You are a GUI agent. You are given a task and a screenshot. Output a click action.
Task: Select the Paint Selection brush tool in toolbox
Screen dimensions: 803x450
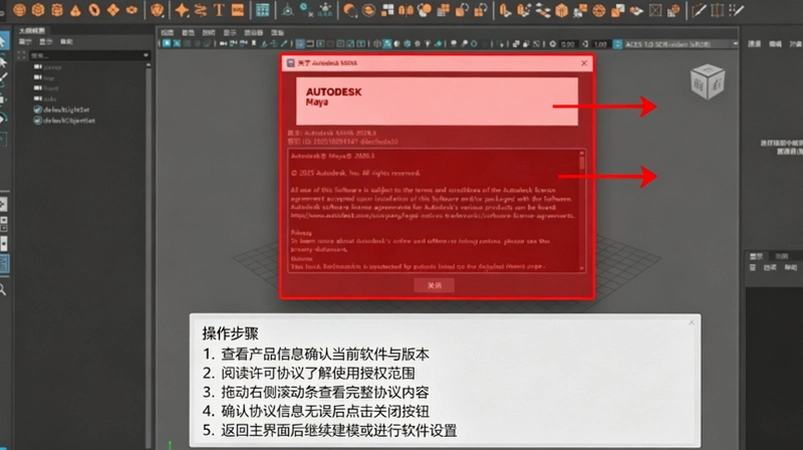[3, 79]
